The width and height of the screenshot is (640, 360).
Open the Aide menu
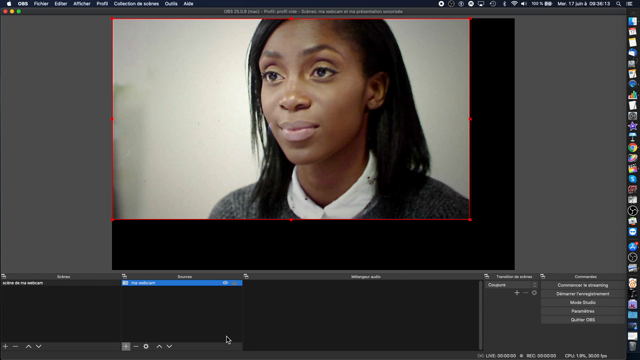pos(188,4)
